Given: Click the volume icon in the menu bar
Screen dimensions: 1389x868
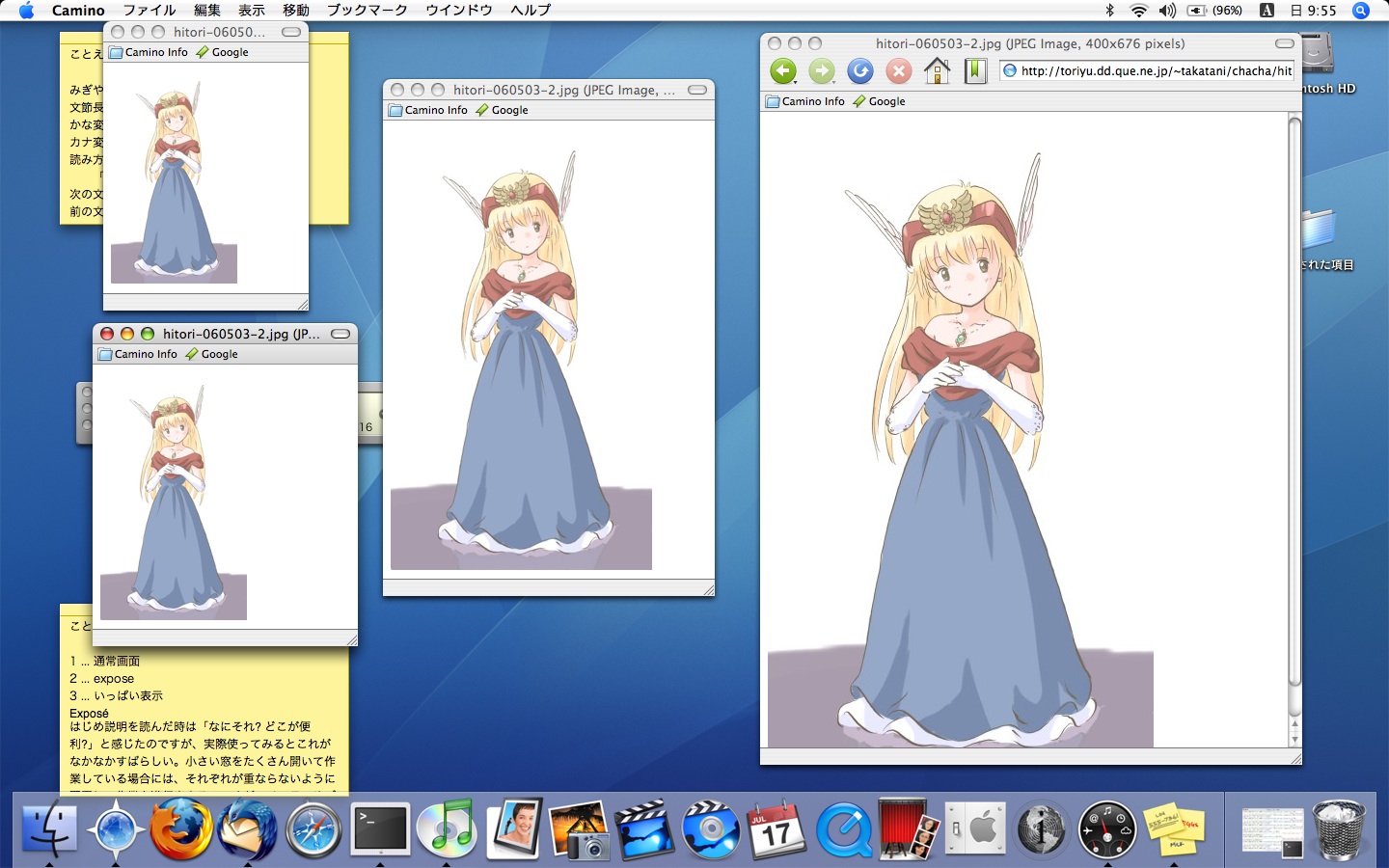Looking at the screenshot, I should coord(1167,11).
